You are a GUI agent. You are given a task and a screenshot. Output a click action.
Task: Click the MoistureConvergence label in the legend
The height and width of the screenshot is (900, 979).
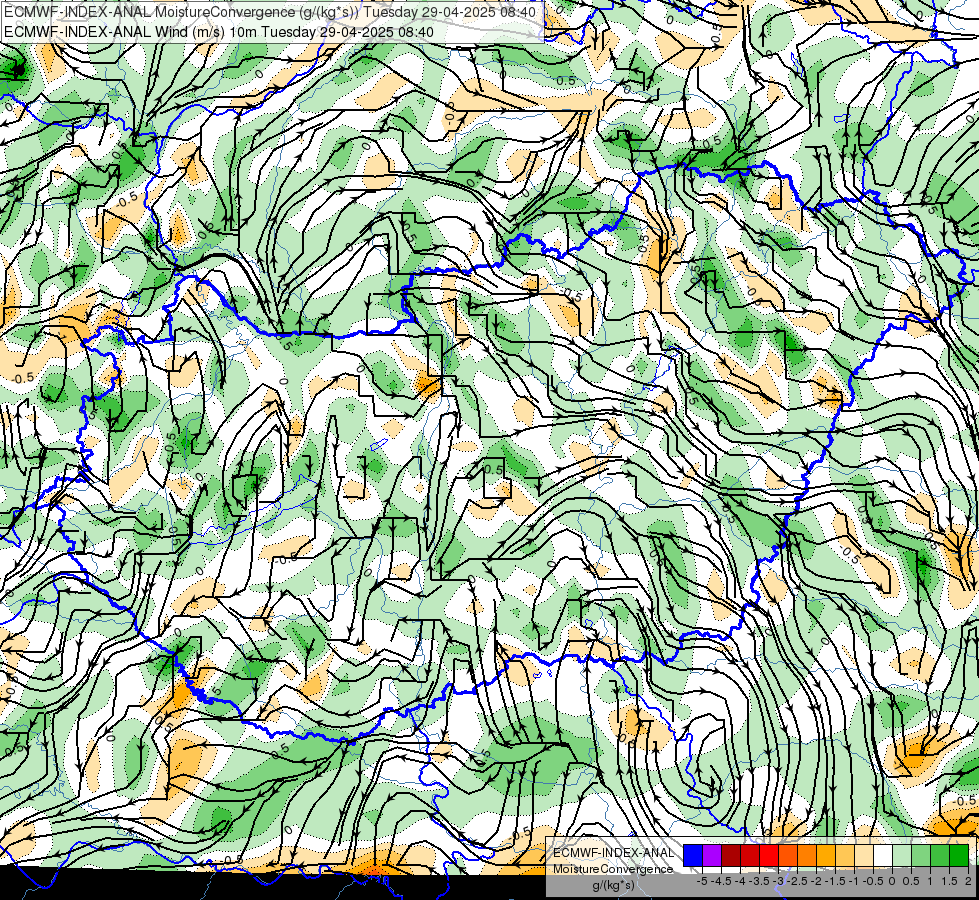(x=613, y=869)
